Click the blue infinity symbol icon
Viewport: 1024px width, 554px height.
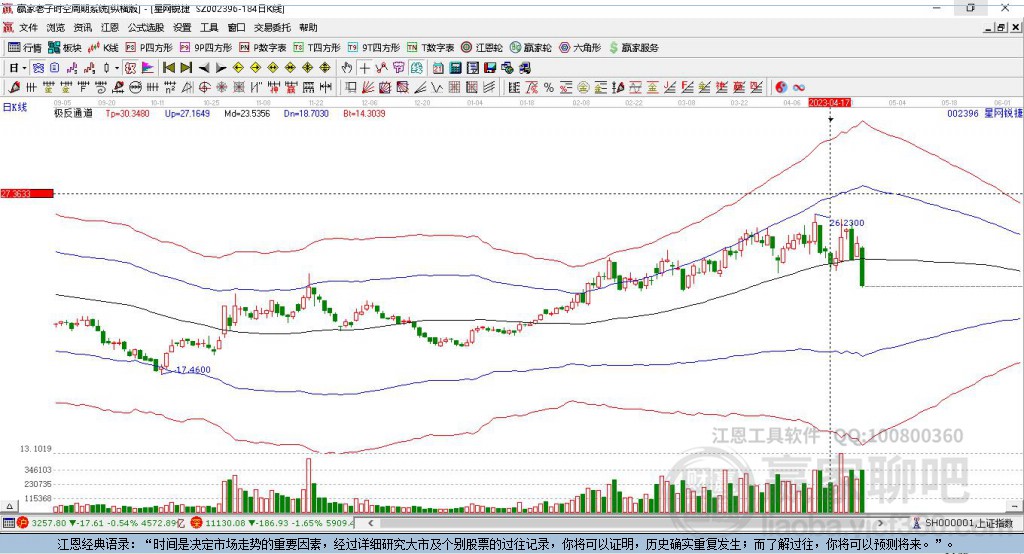pyautogui.click(x=799, y=87)
